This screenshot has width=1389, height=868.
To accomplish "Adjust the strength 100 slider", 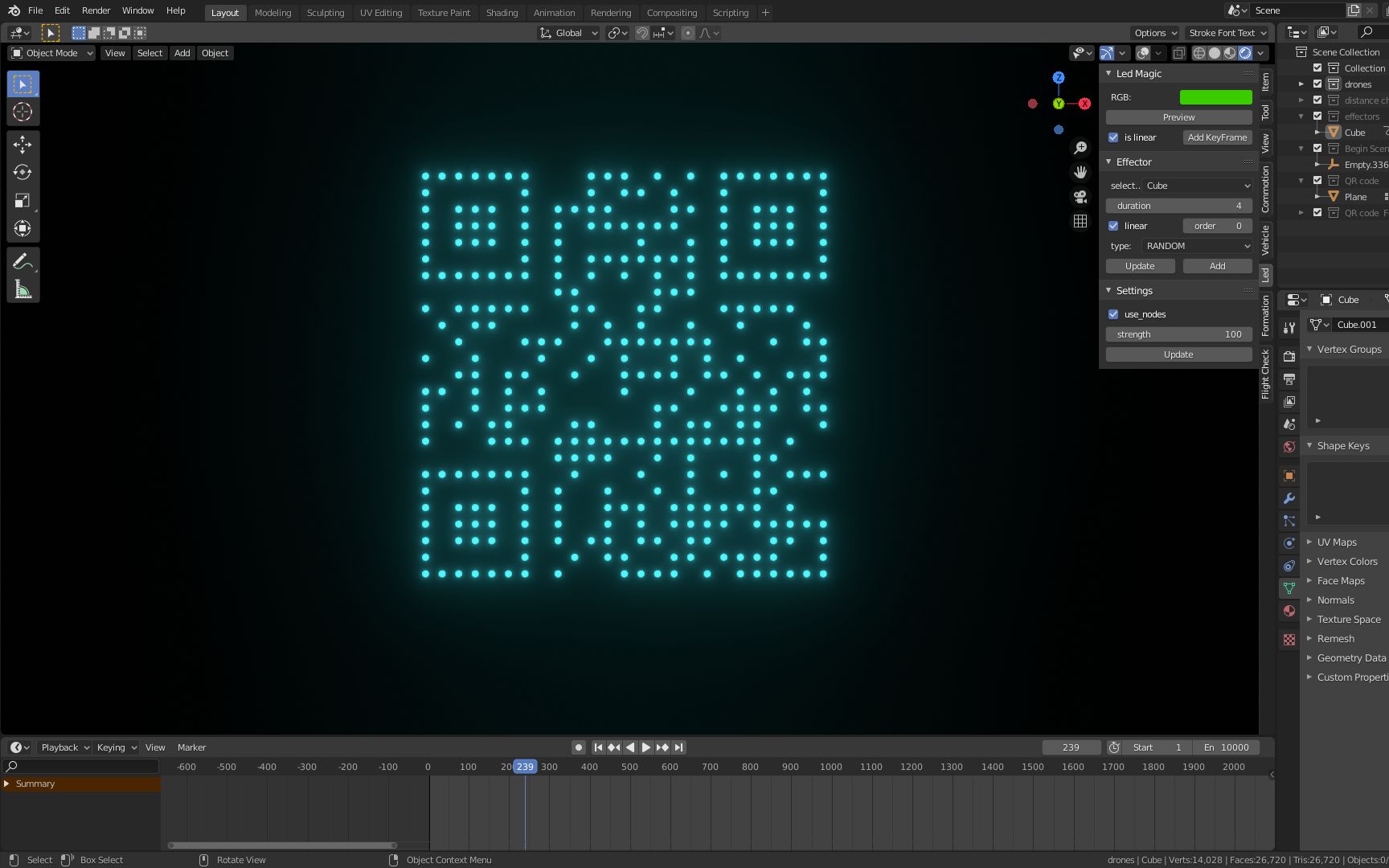I will 1178,334.
